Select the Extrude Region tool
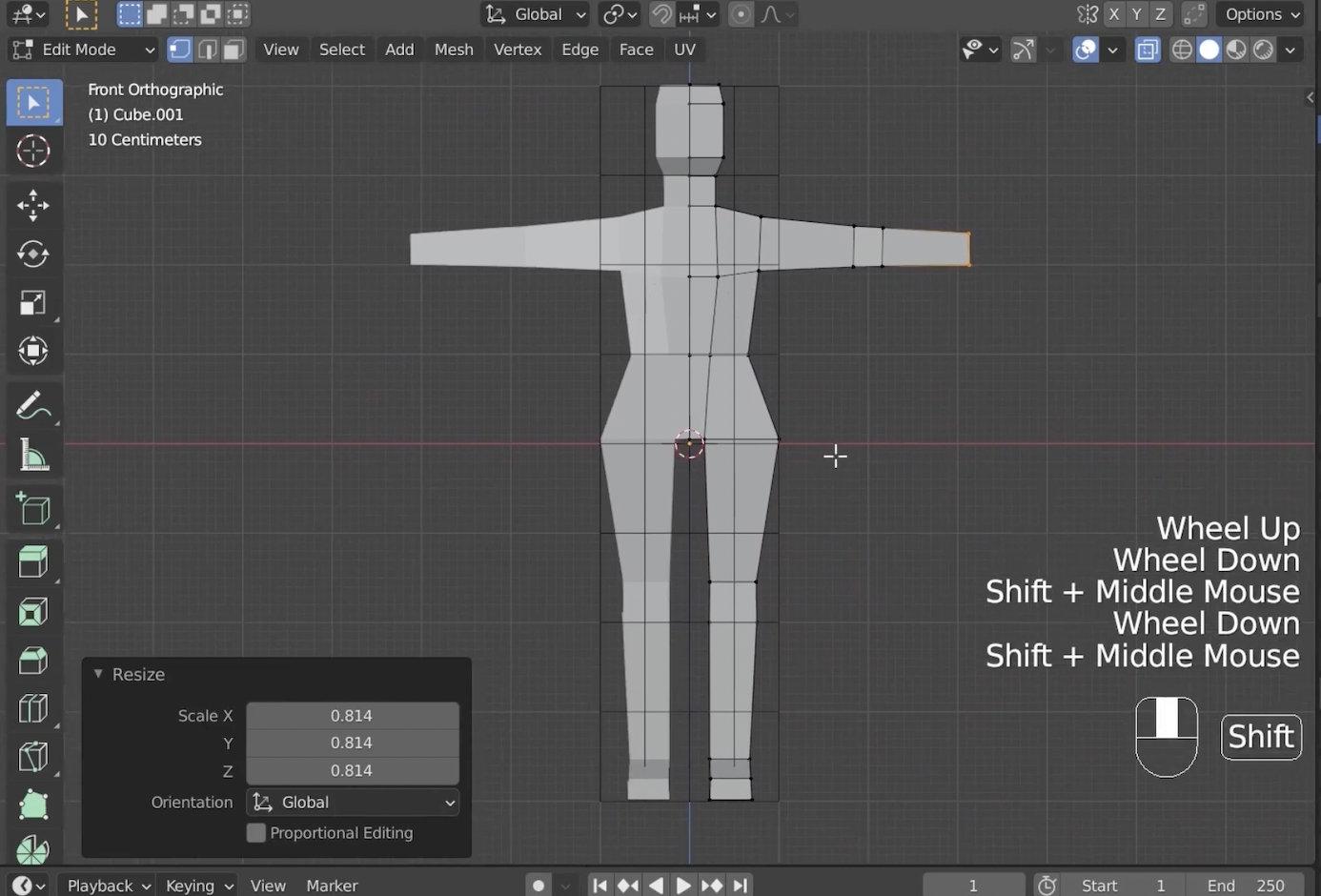The image size is (1321, 896). tap(32, 562)
